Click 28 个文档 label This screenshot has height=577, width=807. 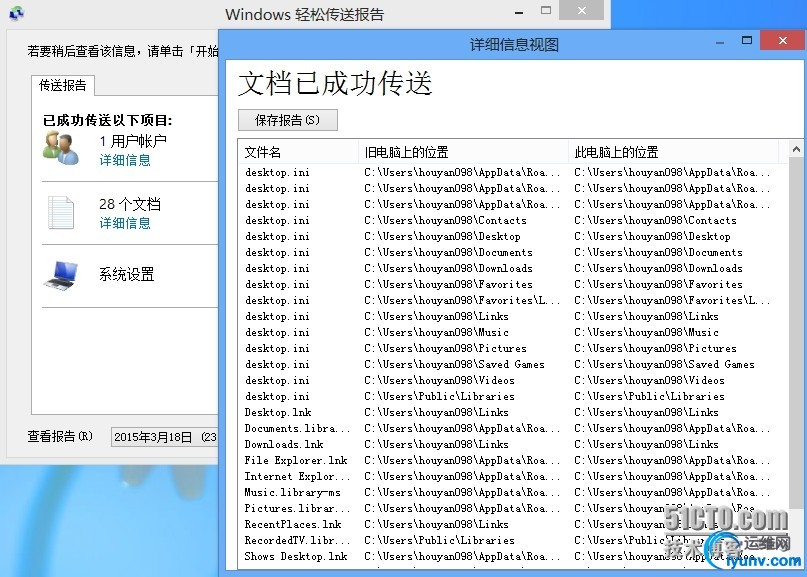(130, 204)
